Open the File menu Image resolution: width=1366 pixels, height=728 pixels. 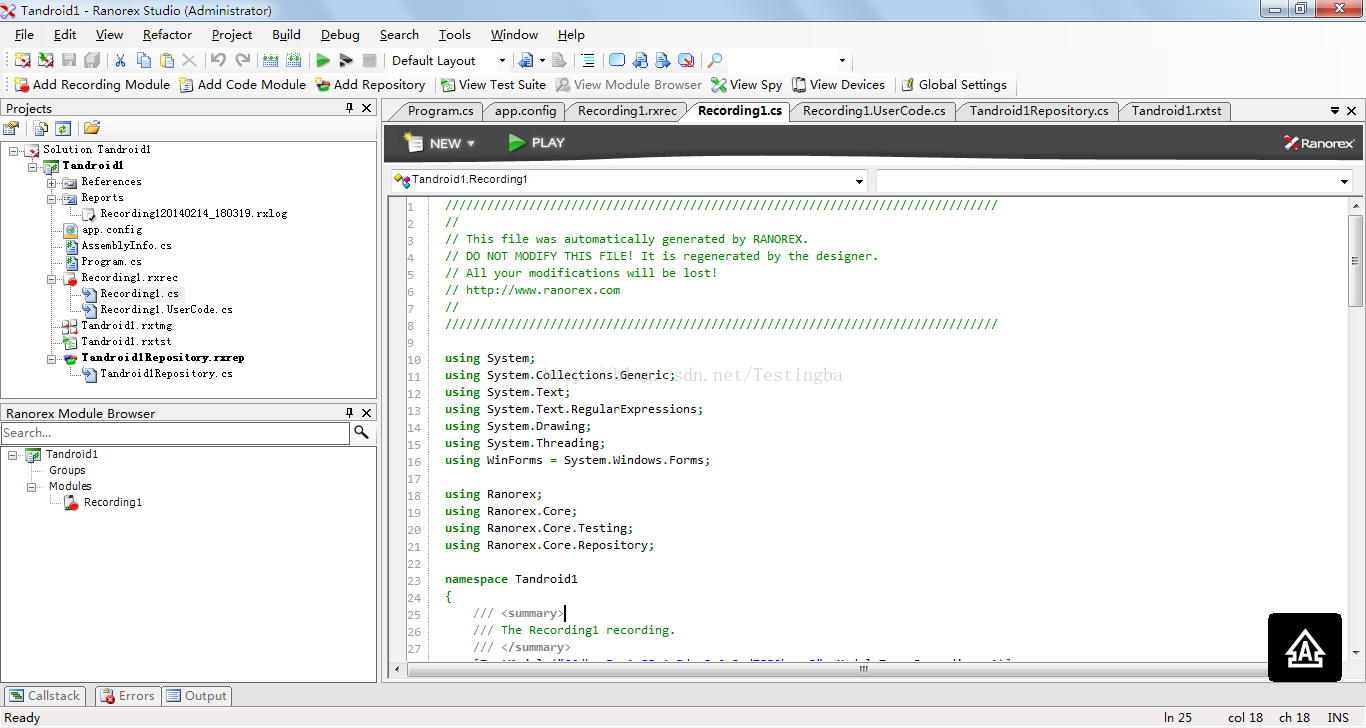(24, 35)
